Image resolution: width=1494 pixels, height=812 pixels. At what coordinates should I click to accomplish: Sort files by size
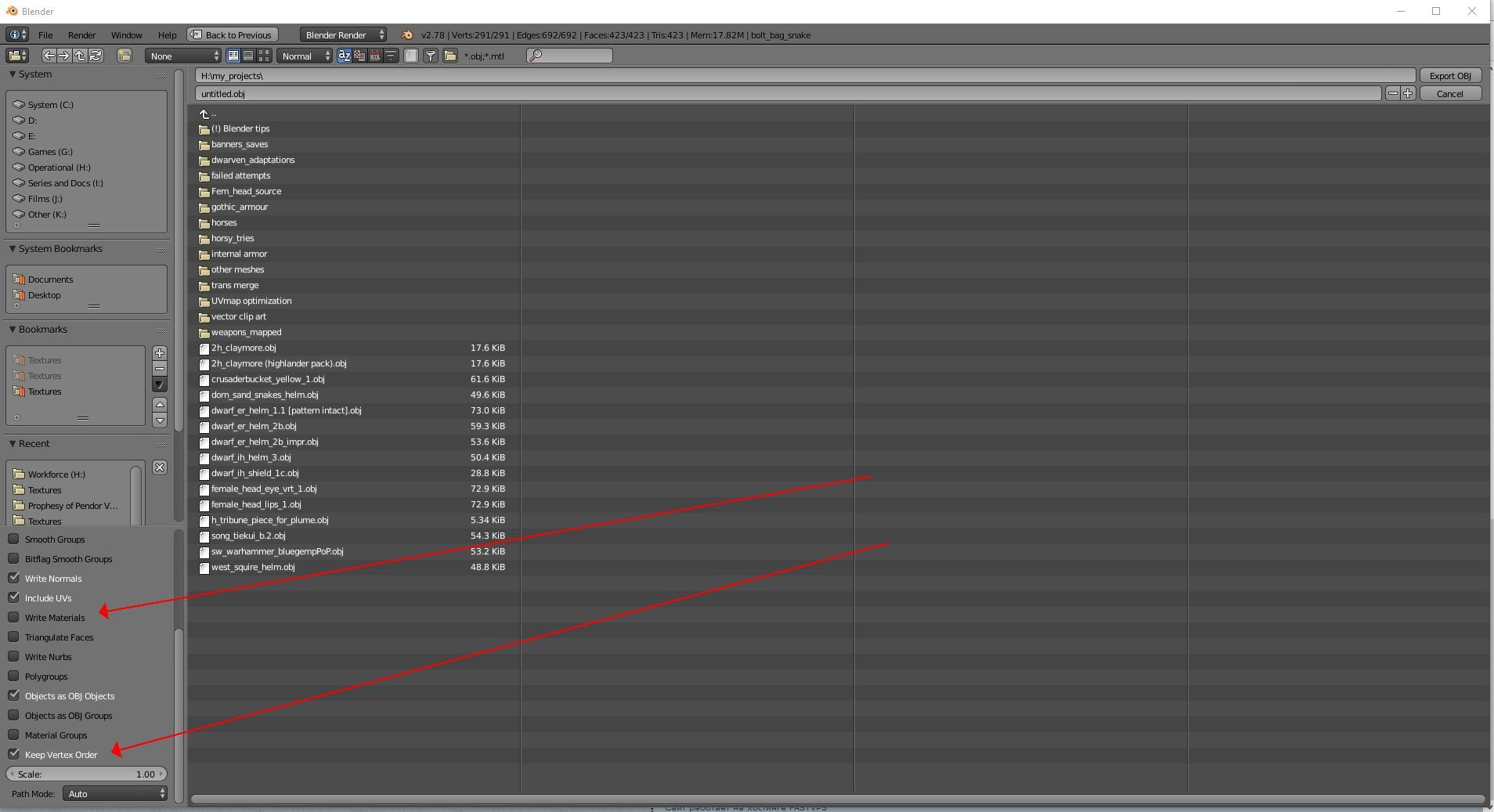[x=391, y=56]
